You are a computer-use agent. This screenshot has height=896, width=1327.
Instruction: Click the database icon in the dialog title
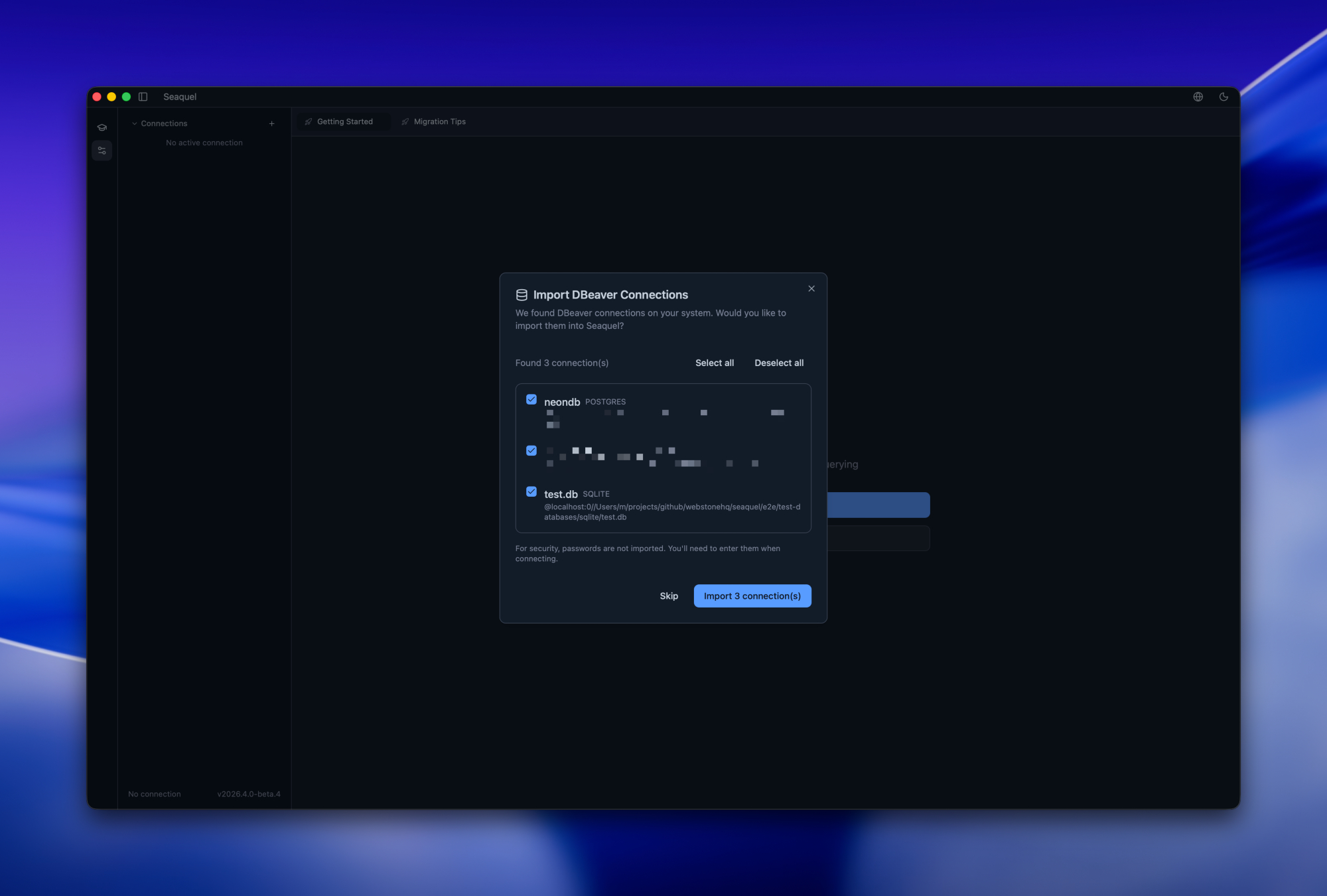[x=522, y=295]
